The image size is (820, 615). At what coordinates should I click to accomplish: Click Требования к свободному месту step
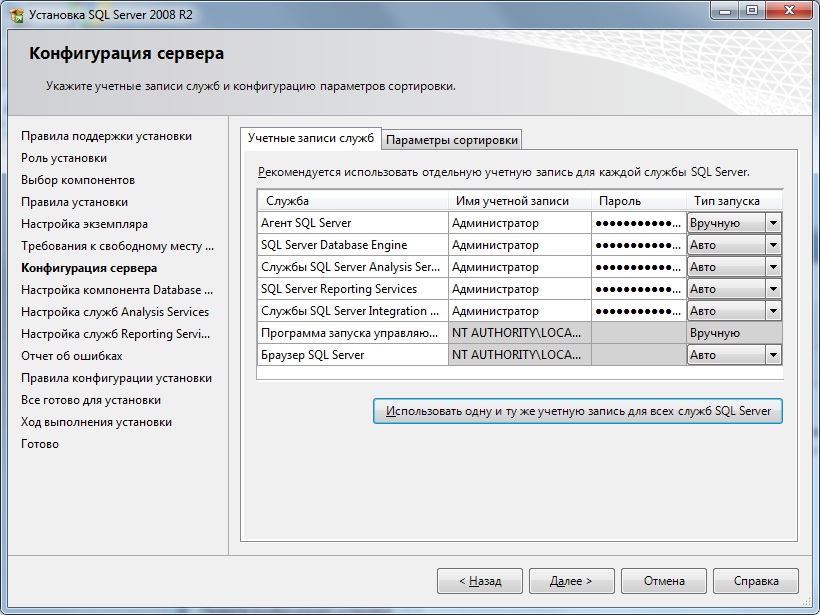point(117,246)
